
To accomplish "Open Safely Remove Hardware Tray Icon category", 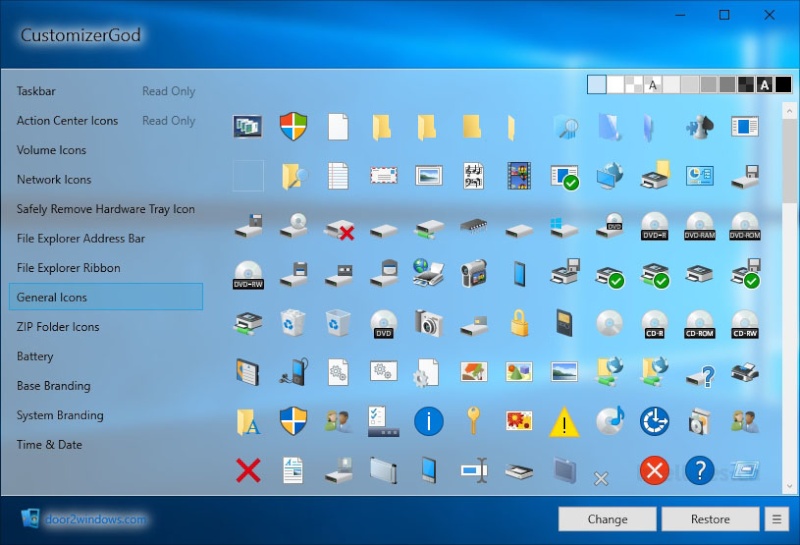I will tap(106, 209).
